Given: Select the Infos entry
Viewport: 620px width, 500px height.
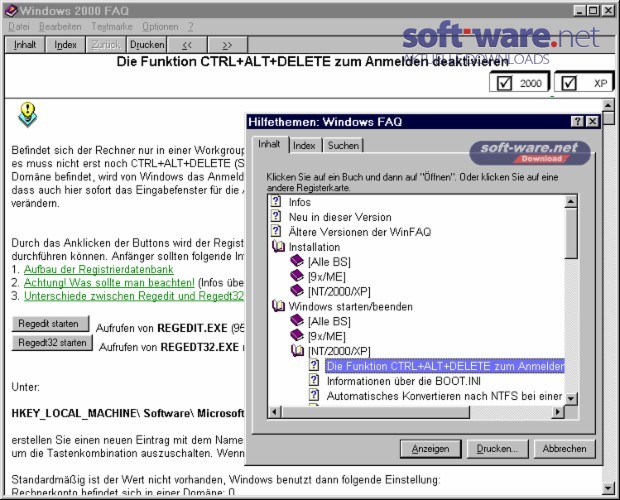Looking at the screenshot, I should pyautogui.click(x=300, y=202).
